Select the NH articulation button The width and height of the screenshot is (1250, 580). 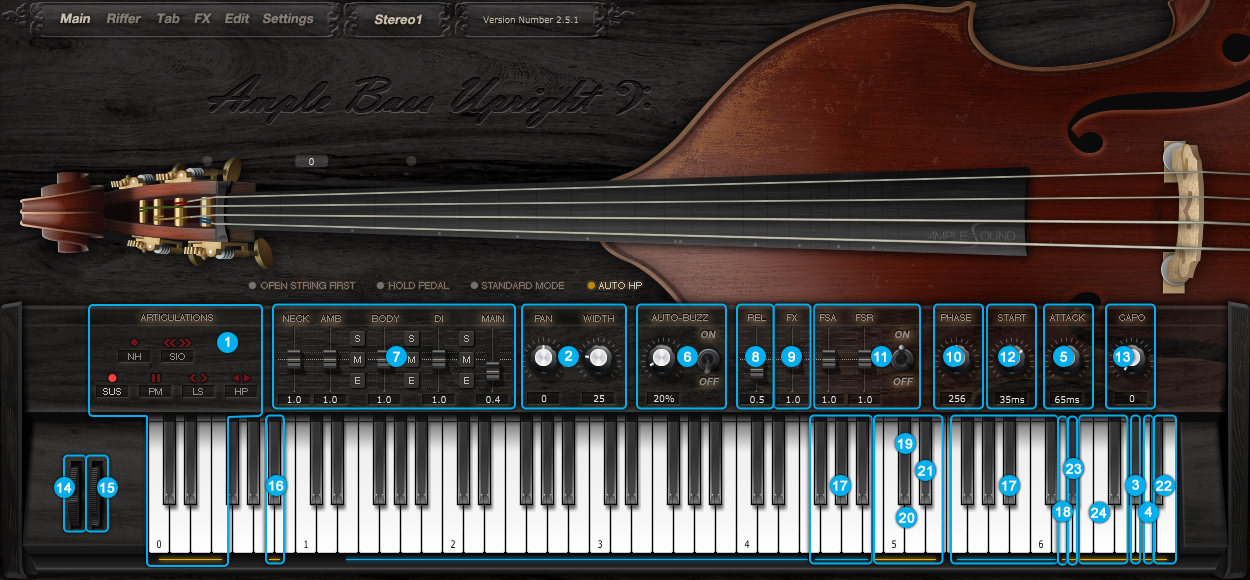click(x=134, y=356)
